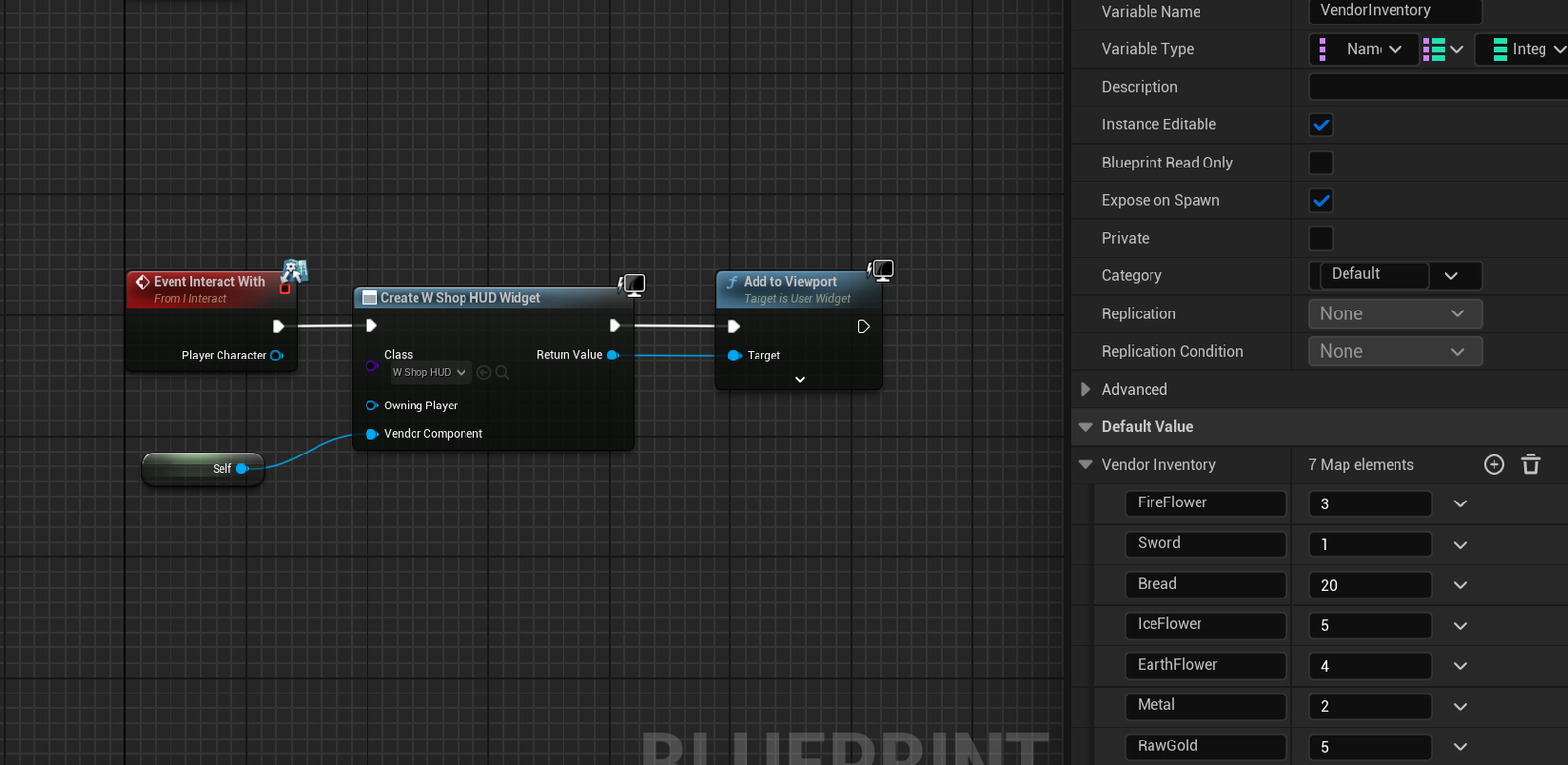Viewport: 1568px width, 765px height.
Task: Click the Add to Viewport Target pin
Action: (x=734, y=356)
